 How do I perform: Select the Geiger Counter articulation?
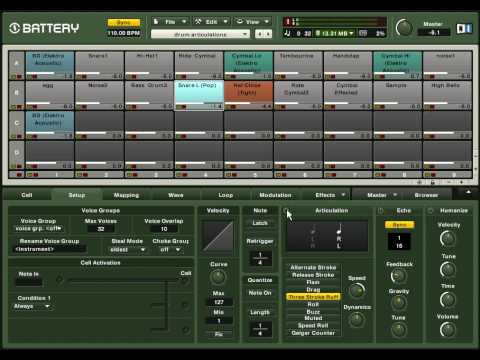313,333
